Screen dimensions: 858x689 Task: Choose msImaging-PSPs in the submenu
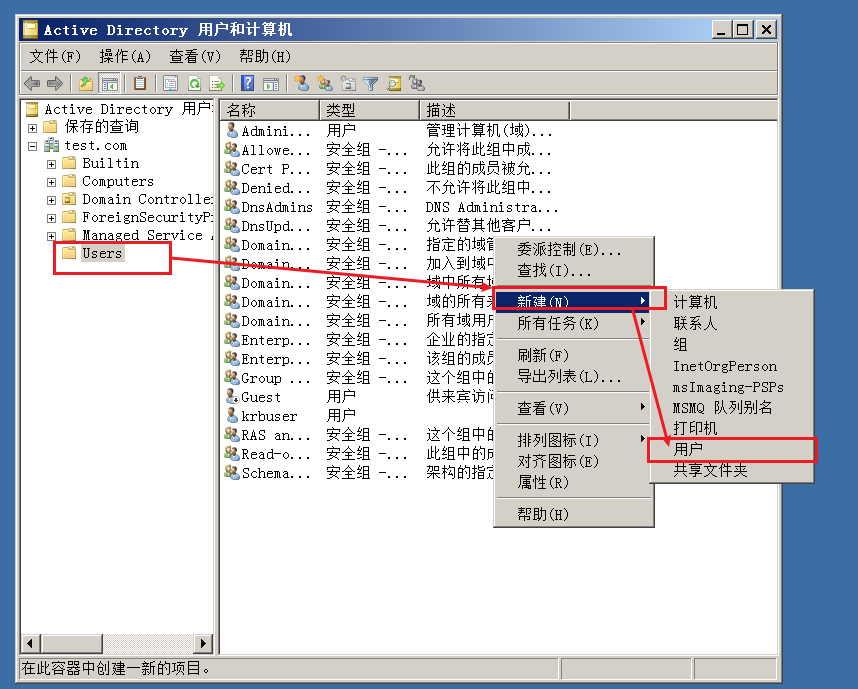(x=732, y=386)
